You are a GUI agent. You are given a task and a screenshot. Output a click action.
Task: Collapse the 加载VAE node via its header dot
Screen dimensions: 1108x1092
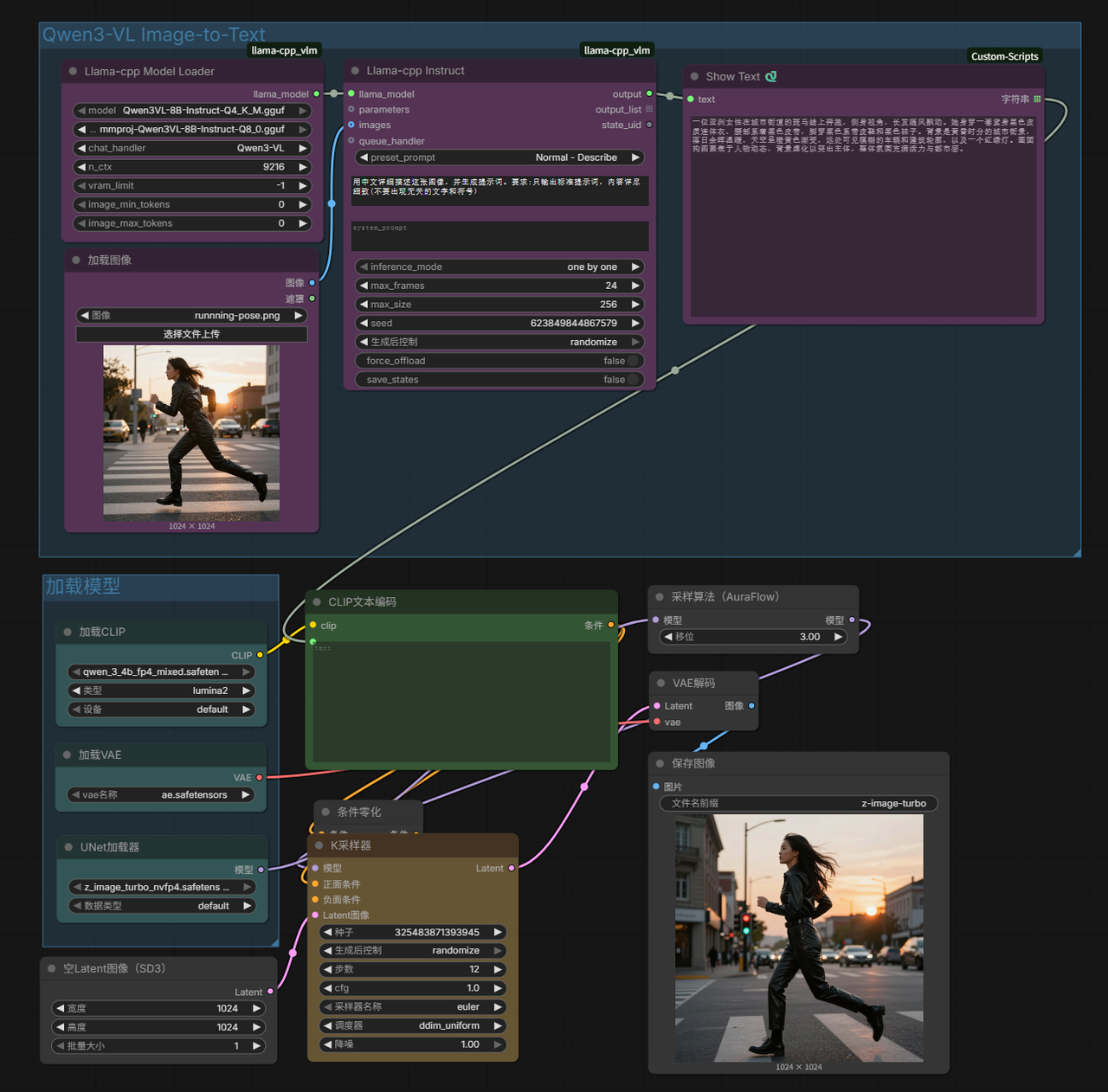coord(66,755)
